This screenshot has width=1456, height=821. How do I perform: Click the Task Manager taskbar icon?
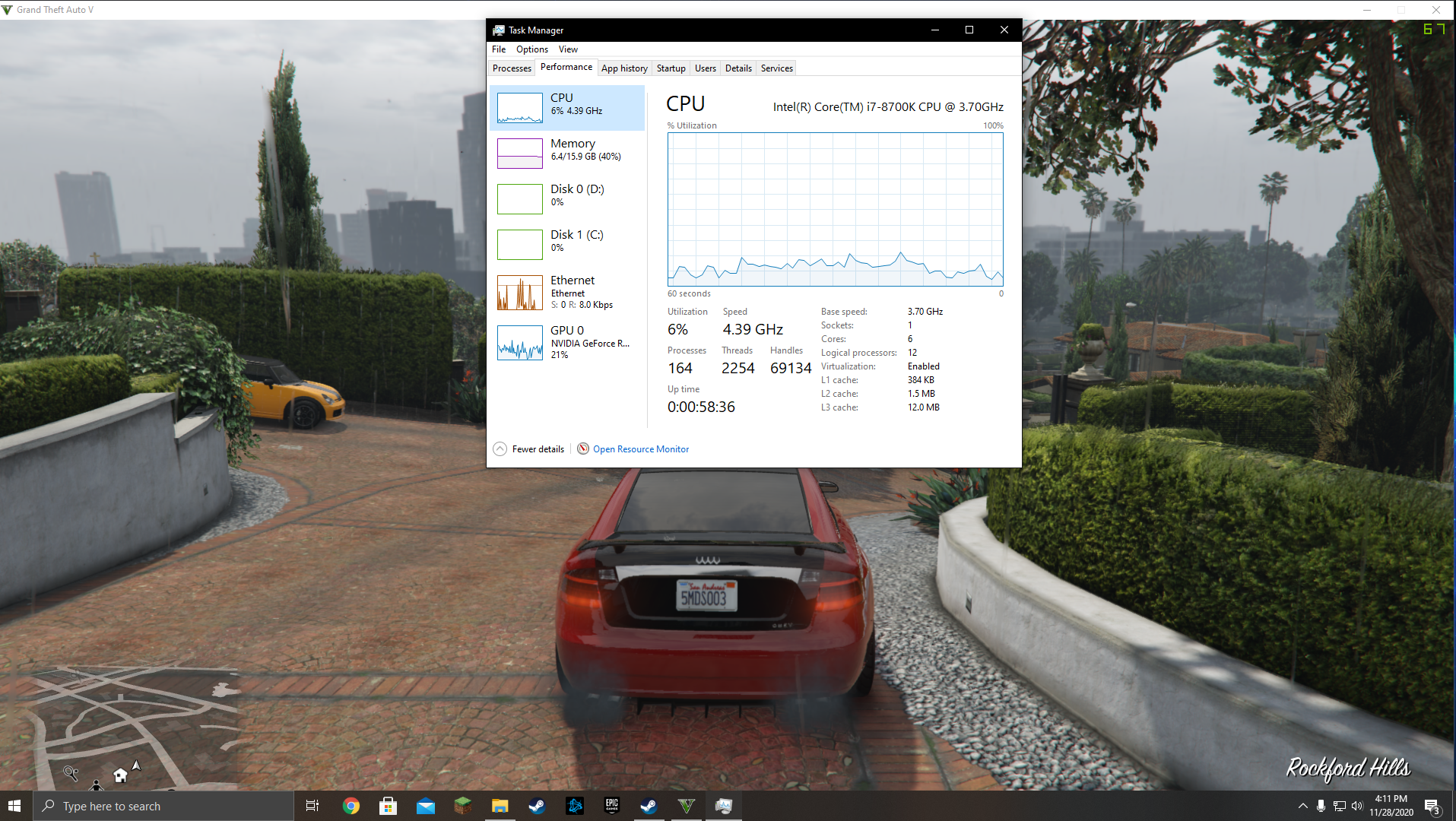(x=723, y=806)
